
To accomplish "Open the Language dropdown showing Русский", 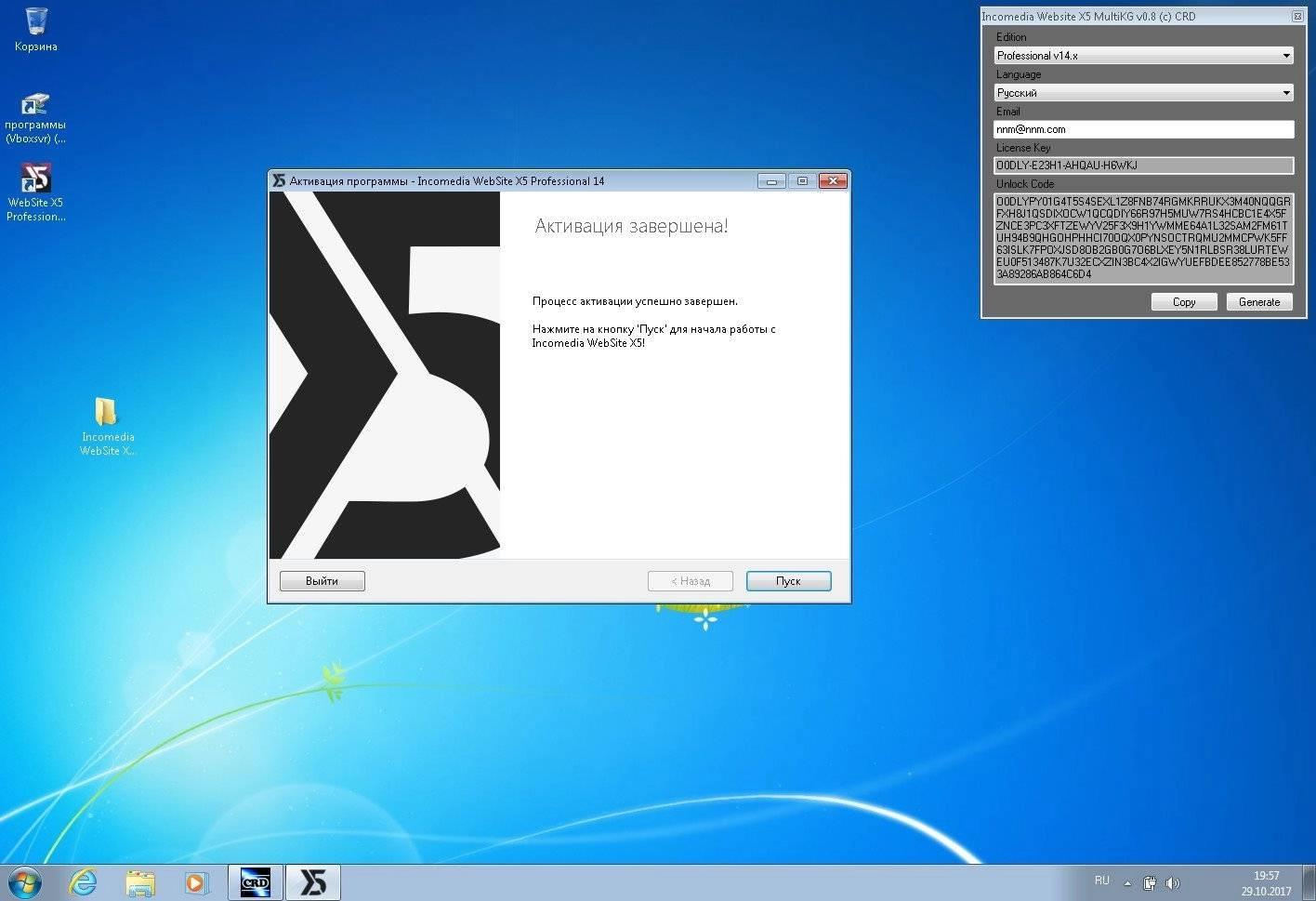I will point(1143,93).
